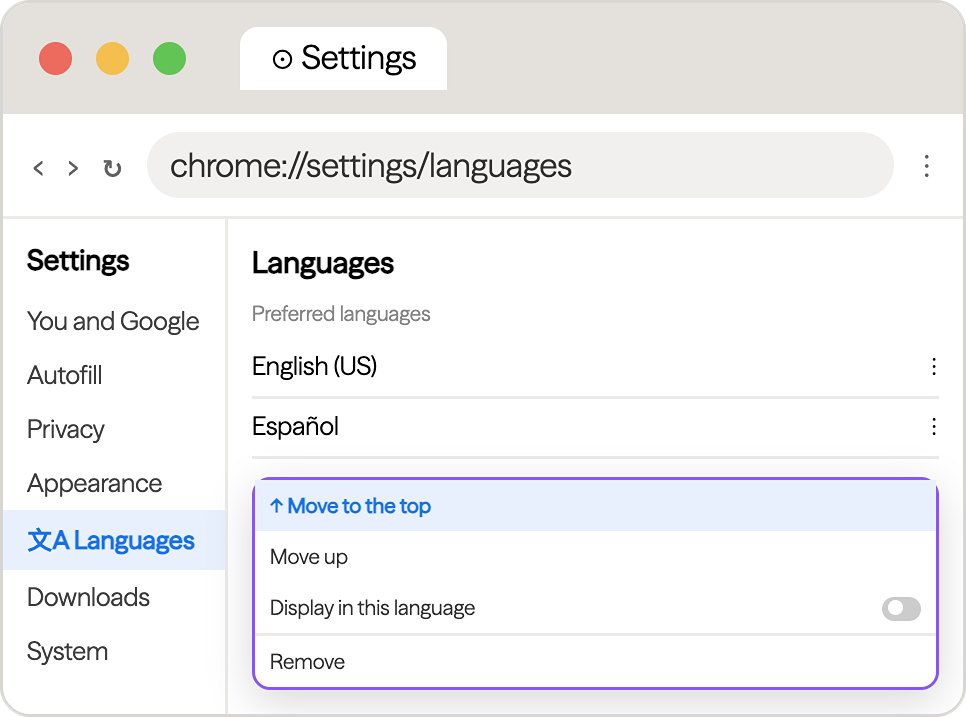This screenshot has height=717, width=966.
Task: Click the translate icon beside Languages
Action: [x=48, y=540]
